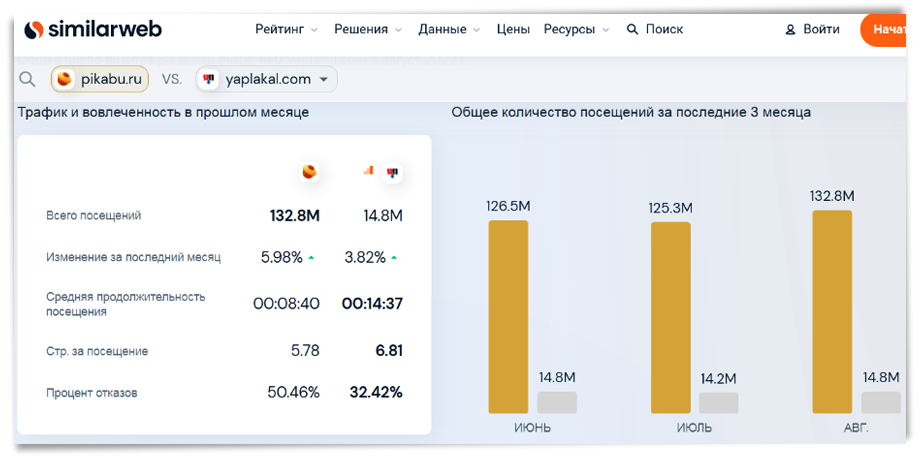
Task: Click the Similarweb logo
Action: (93, 29)
